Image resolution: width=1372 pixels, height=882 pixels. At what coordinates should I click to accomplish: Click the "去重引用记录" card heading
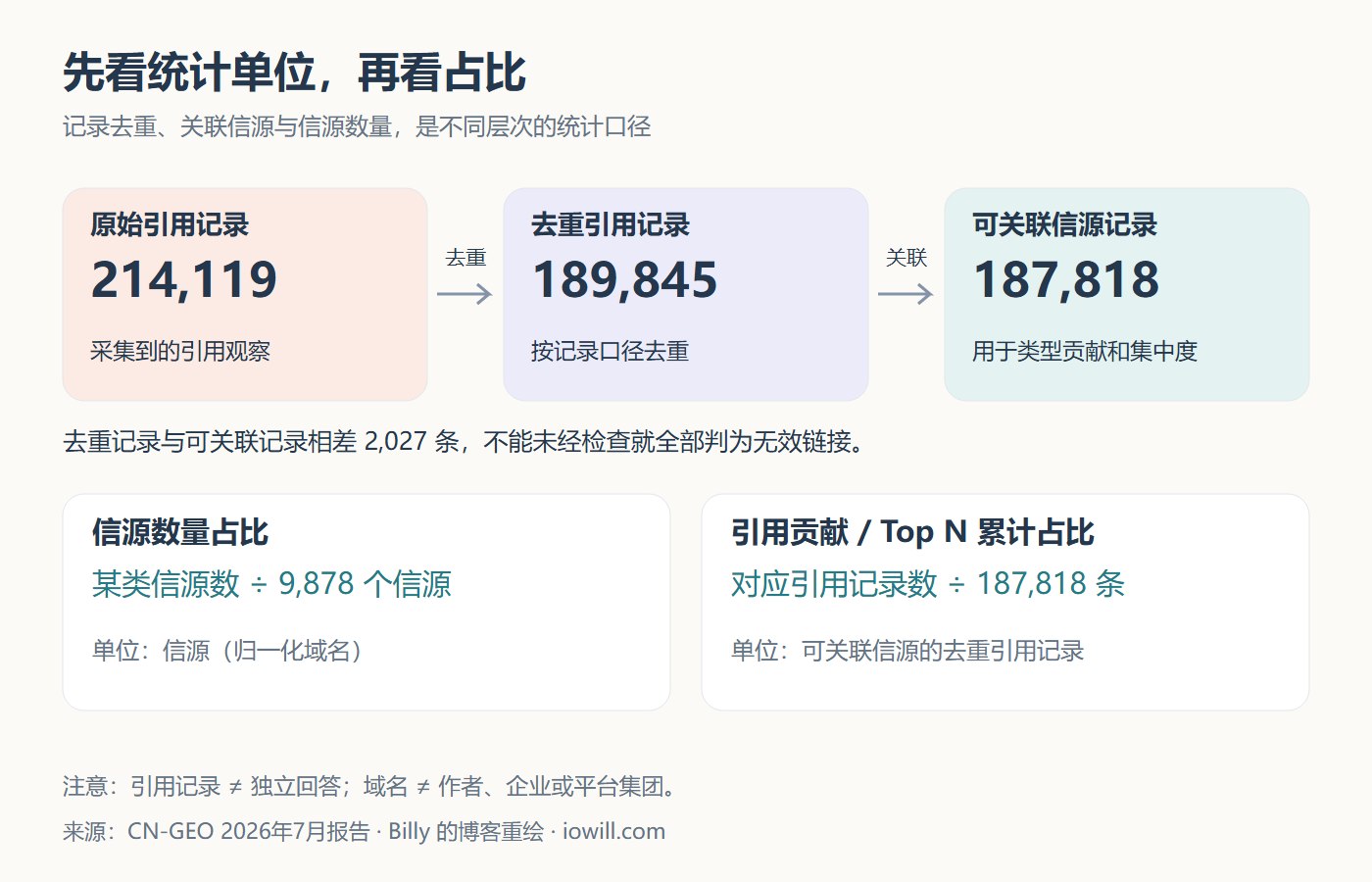611,224
